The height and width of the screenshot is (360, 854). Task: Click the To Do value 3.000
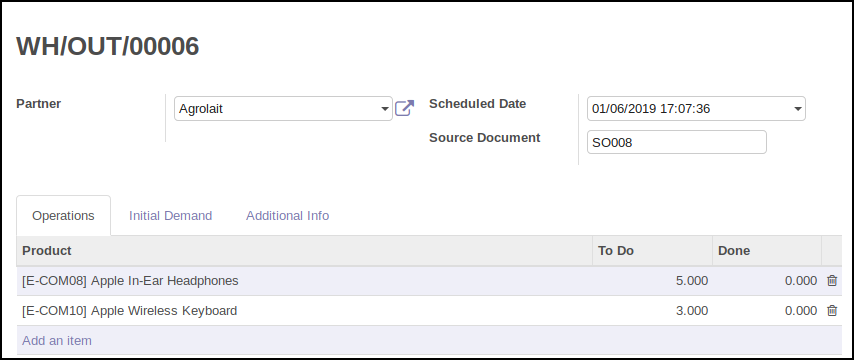[692, 311]
